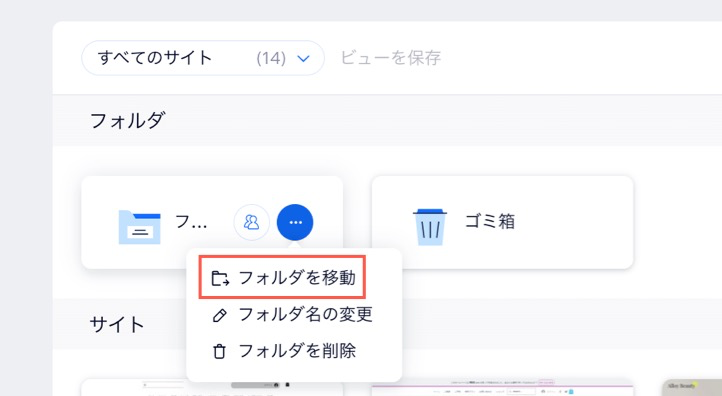Open the ゴミ箱 trash card
Screen dimensions: 722x396
tap(502, 222)
